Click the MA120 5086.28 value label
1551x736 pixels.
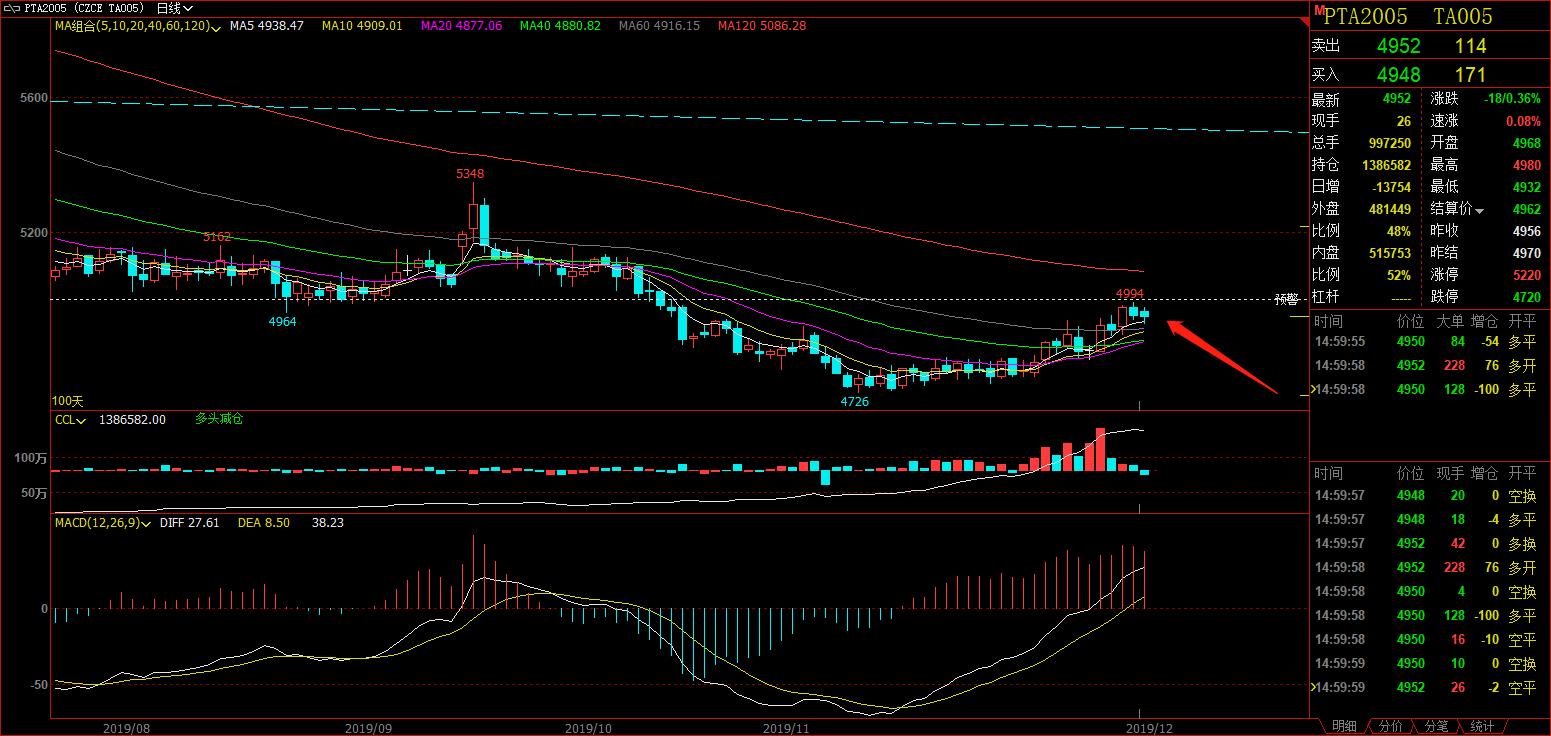click(762, 26)
